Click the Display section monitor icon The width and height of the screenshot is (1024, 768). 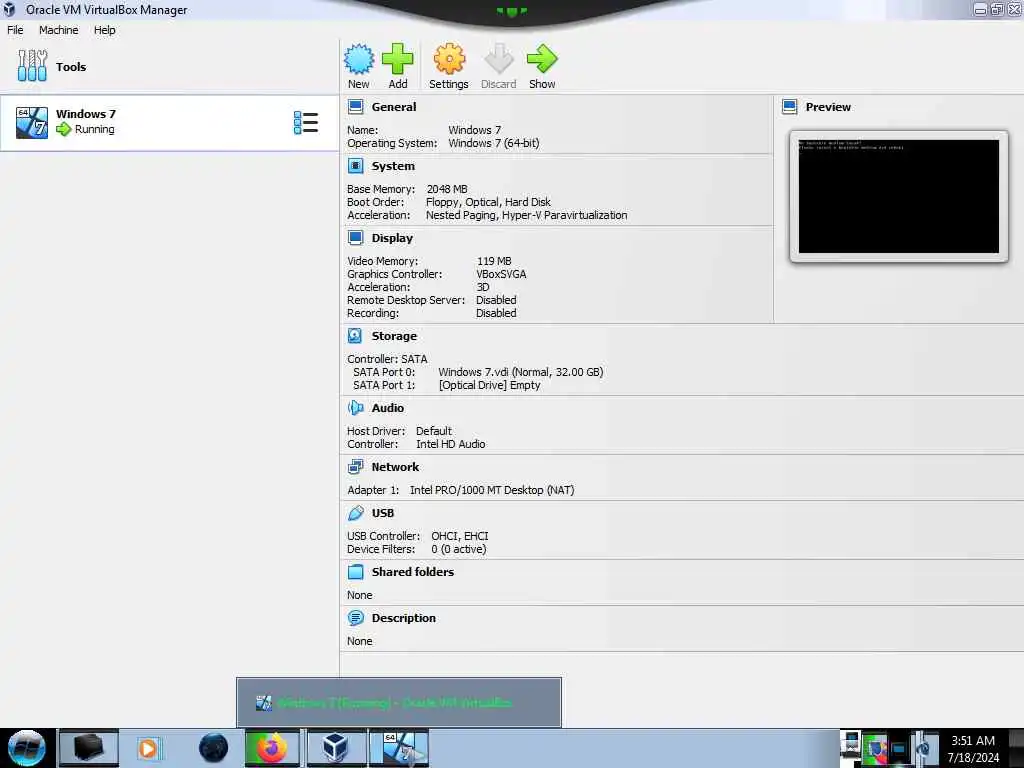click(x=355, y=238)
